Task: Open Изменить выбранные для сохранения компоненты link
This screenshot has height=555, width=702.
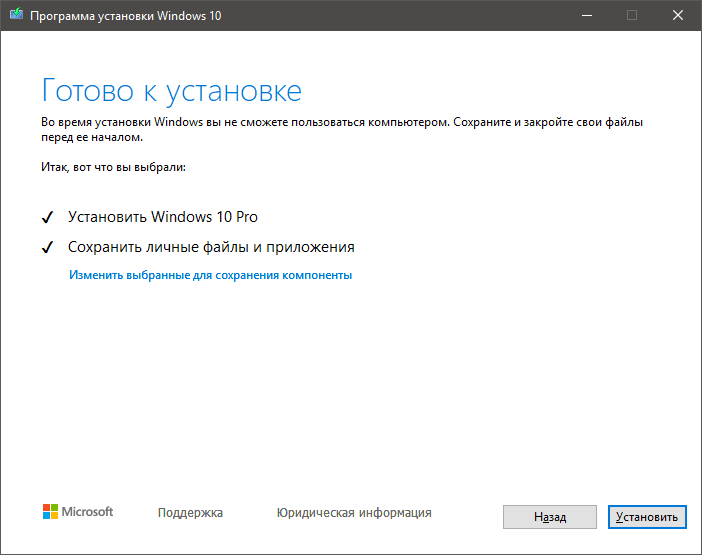Action: [x=210, y=275]
